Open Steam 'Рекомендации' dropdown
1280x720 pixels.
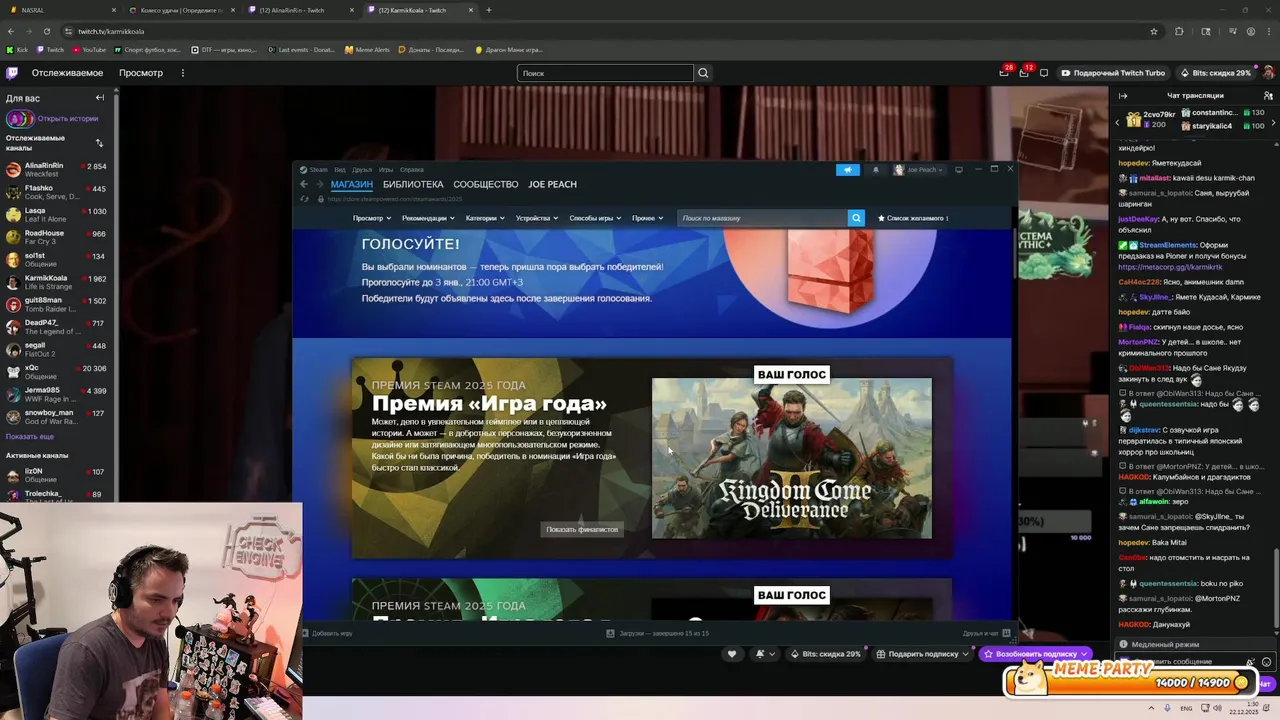428,218
